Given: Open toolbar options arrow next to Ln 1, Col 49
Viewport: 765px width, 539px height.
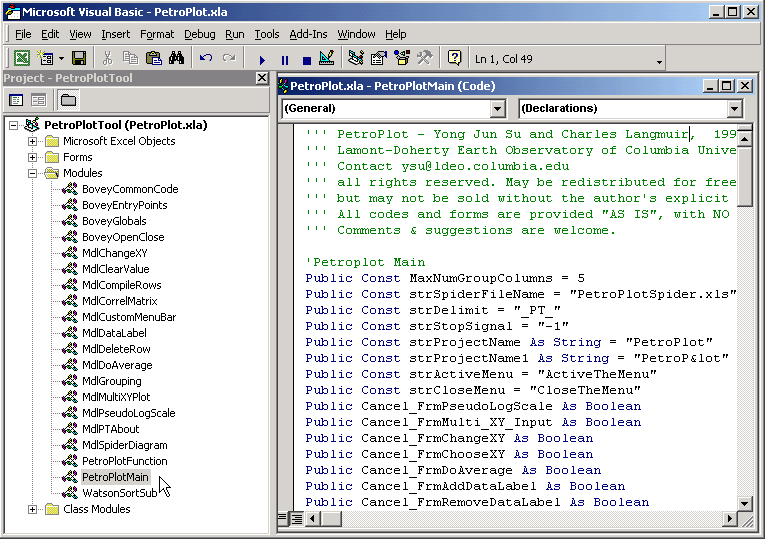Looking at the screenshot, I should pyautogui.click(x=659, y=62).
